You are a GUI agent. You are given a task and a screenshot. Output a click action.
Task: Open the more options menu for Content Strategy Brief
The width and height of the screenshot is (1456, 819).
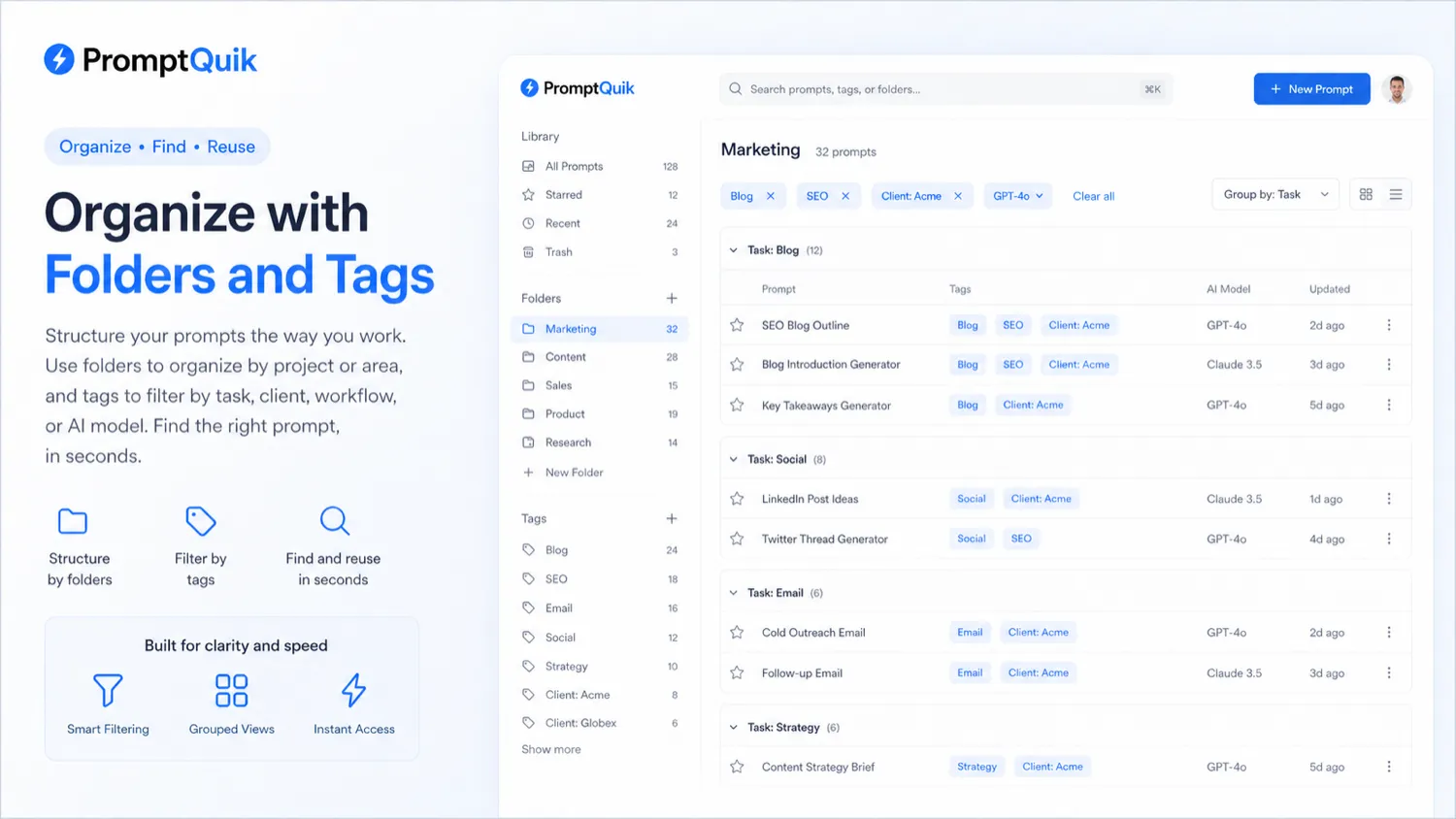[x=1389, y=767]
